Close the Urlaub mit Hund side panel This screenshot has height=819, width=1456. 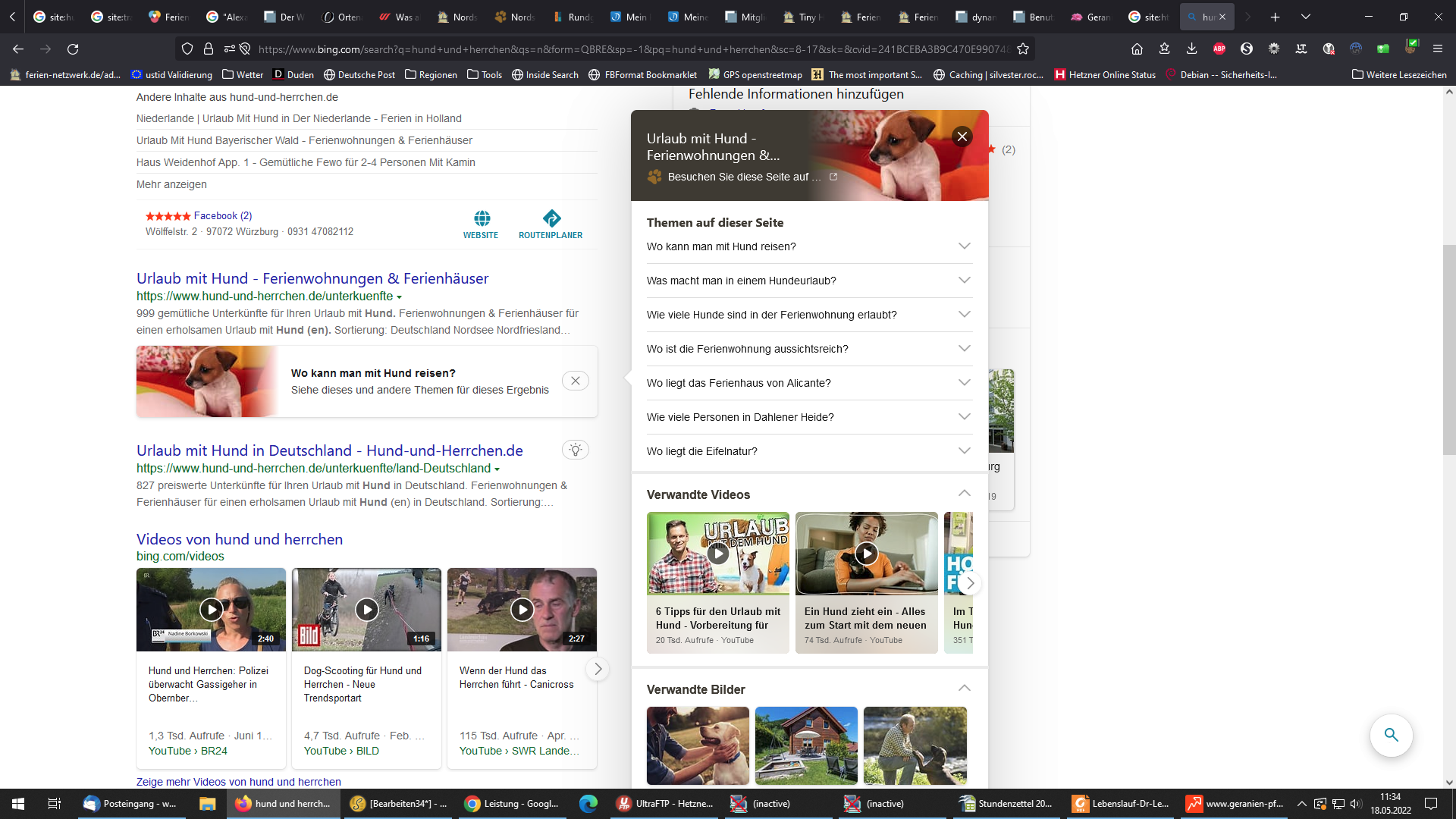coord(962,136)
